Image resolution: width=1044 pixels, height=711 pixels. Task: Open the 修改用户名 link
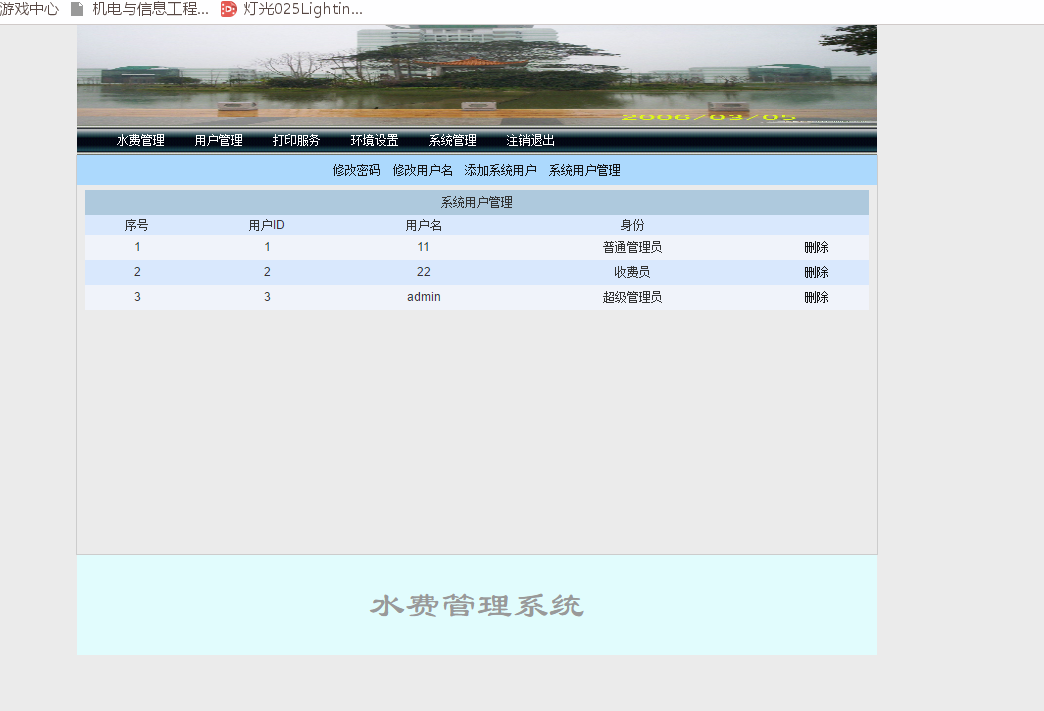tap(423, 170)
